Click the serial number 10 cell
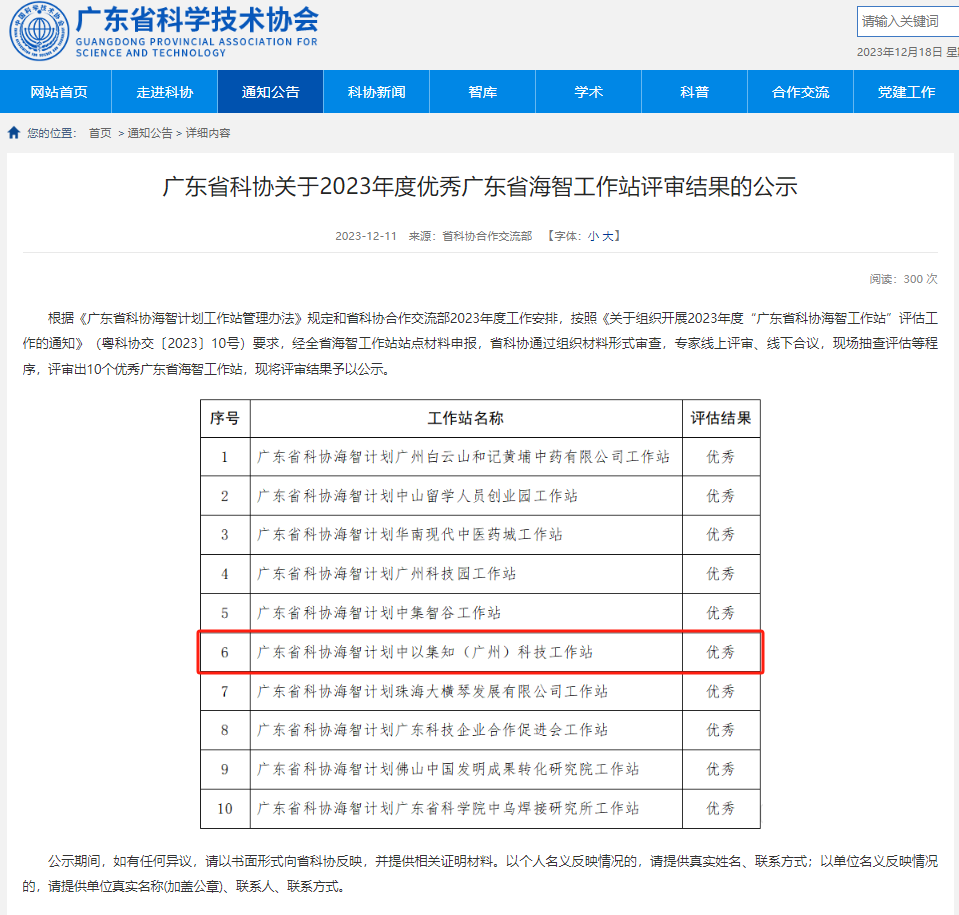Screen dimensions: 959x915 (224, 809)
